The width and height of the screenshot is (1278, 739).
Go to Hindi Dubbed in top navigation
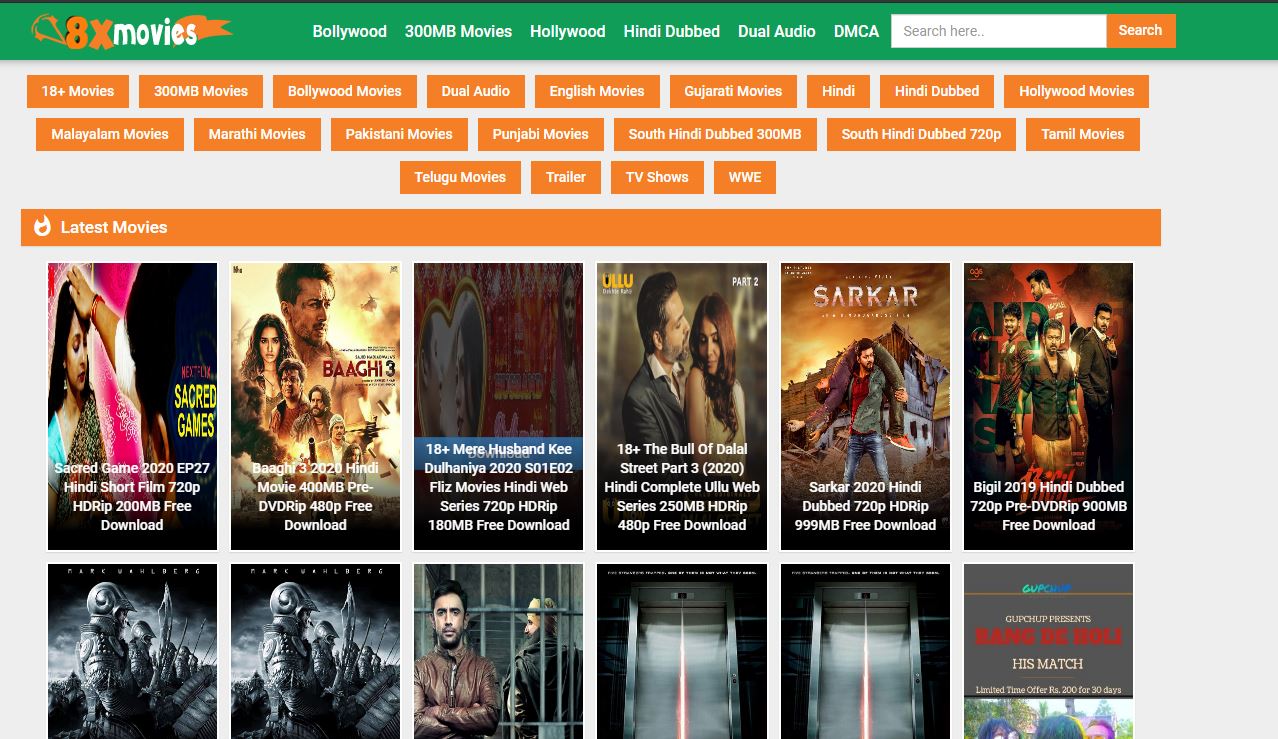pyautogui.click(x=671, y=31)
